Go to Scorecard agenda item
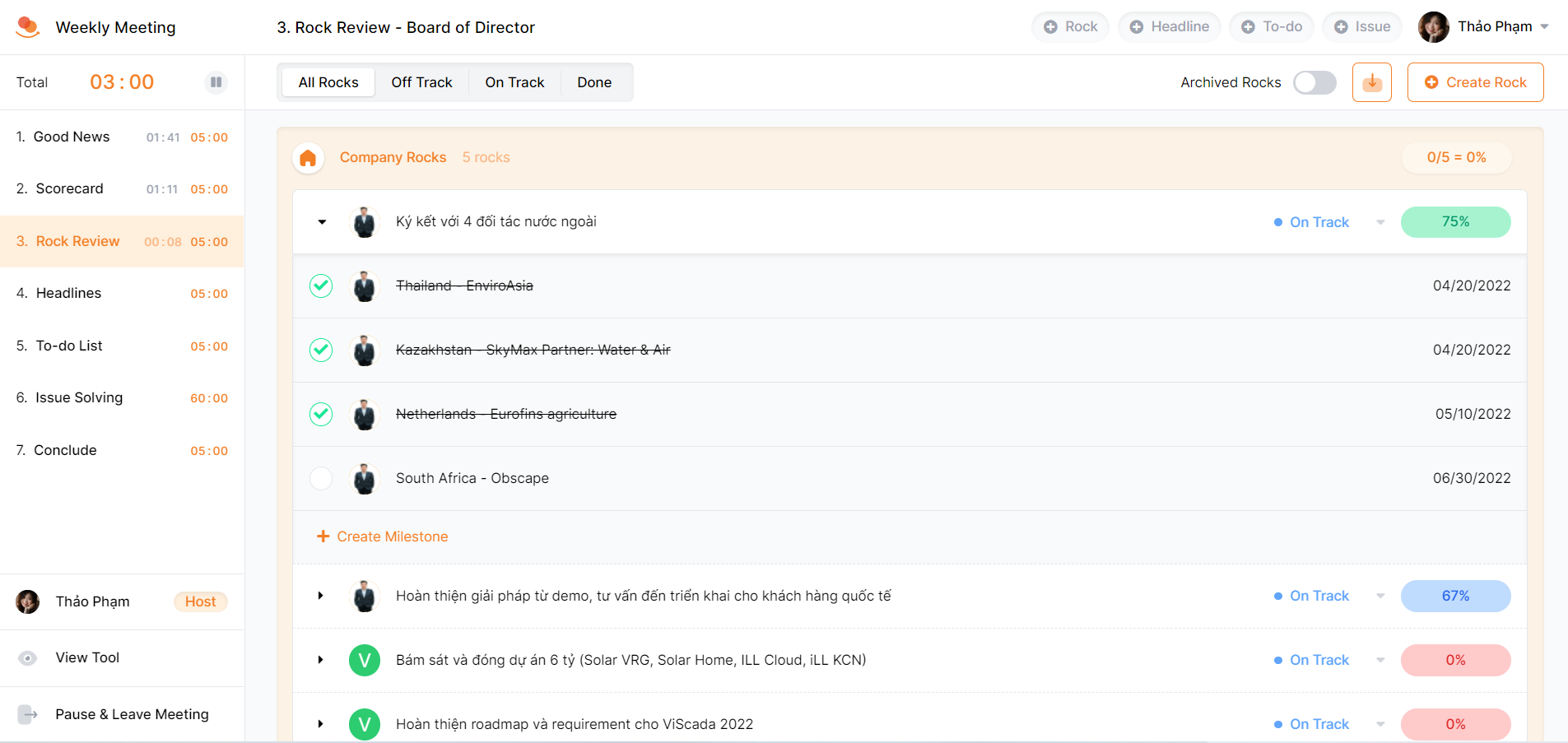1568x743 pixels. click(122, 189)
